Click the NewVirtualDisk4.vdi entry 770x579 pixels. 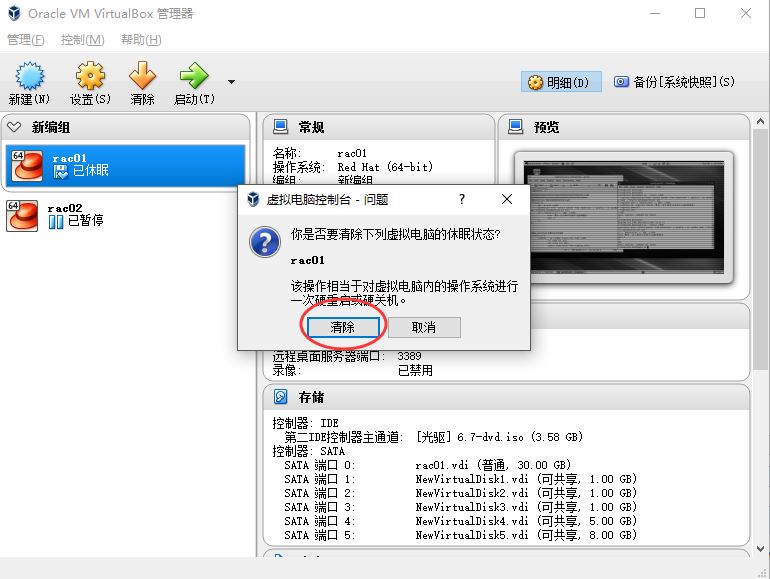[526, 521]
